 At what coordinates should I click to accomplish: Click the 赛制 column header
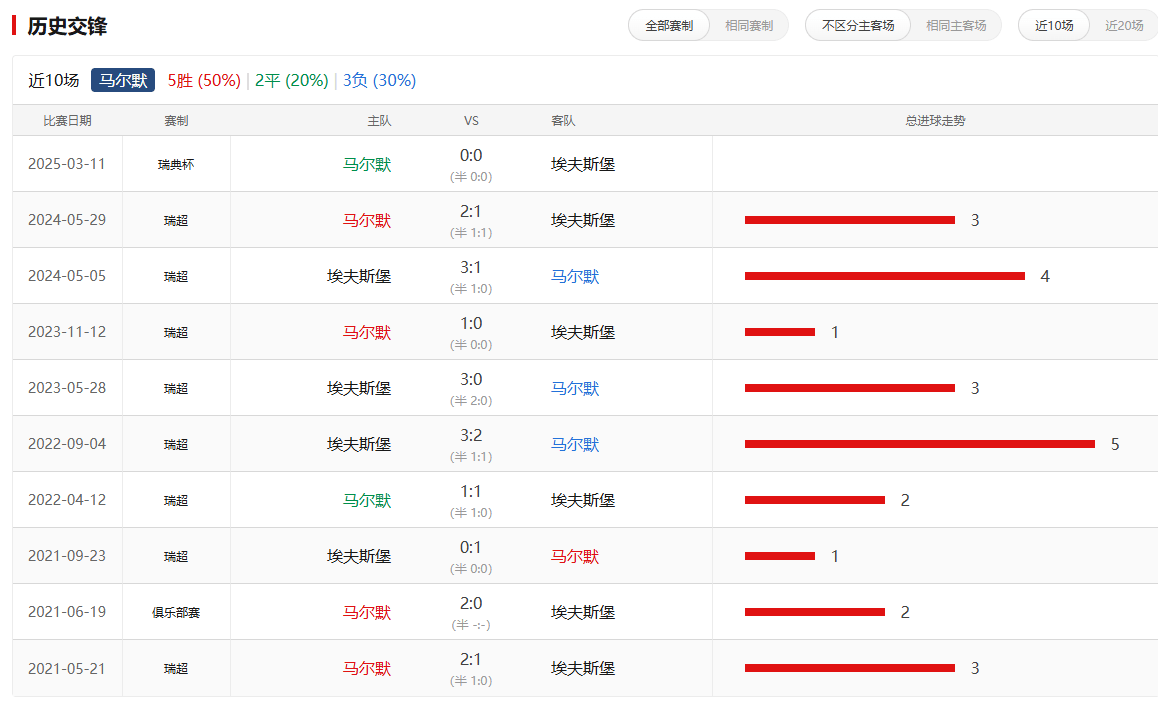[176, 120]
